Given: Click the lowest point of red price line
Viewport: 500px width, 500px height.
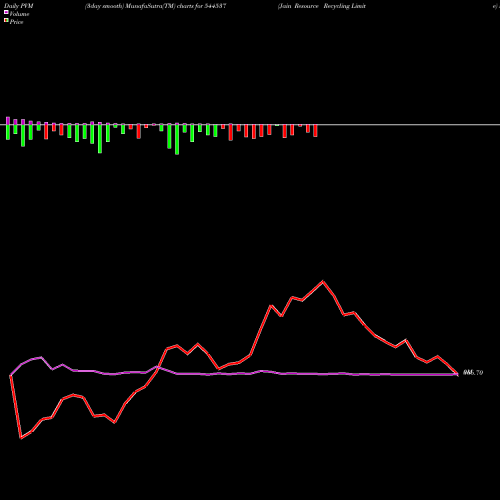Looking at the screenshot, I should click(21, 438).
